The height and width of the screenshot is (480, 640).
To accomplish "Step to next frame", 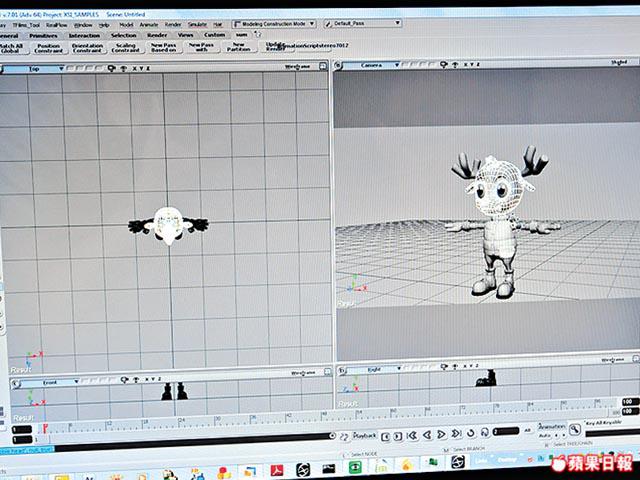I will [398, 437].
